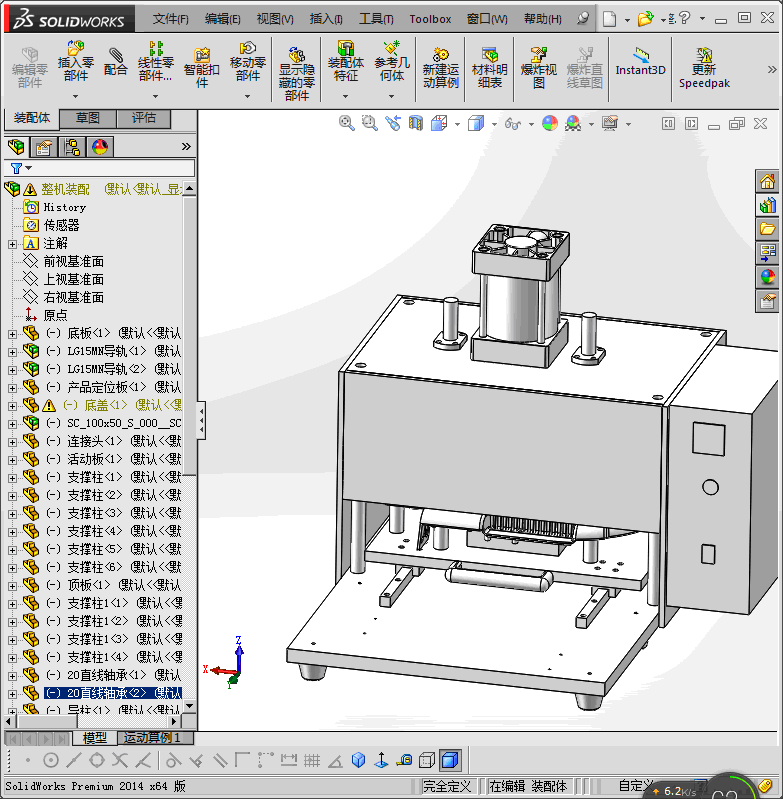Expand the command manager overflow chevron
Image resolution: width=783 pixels, height=799 pixels.
click(772, 69)
